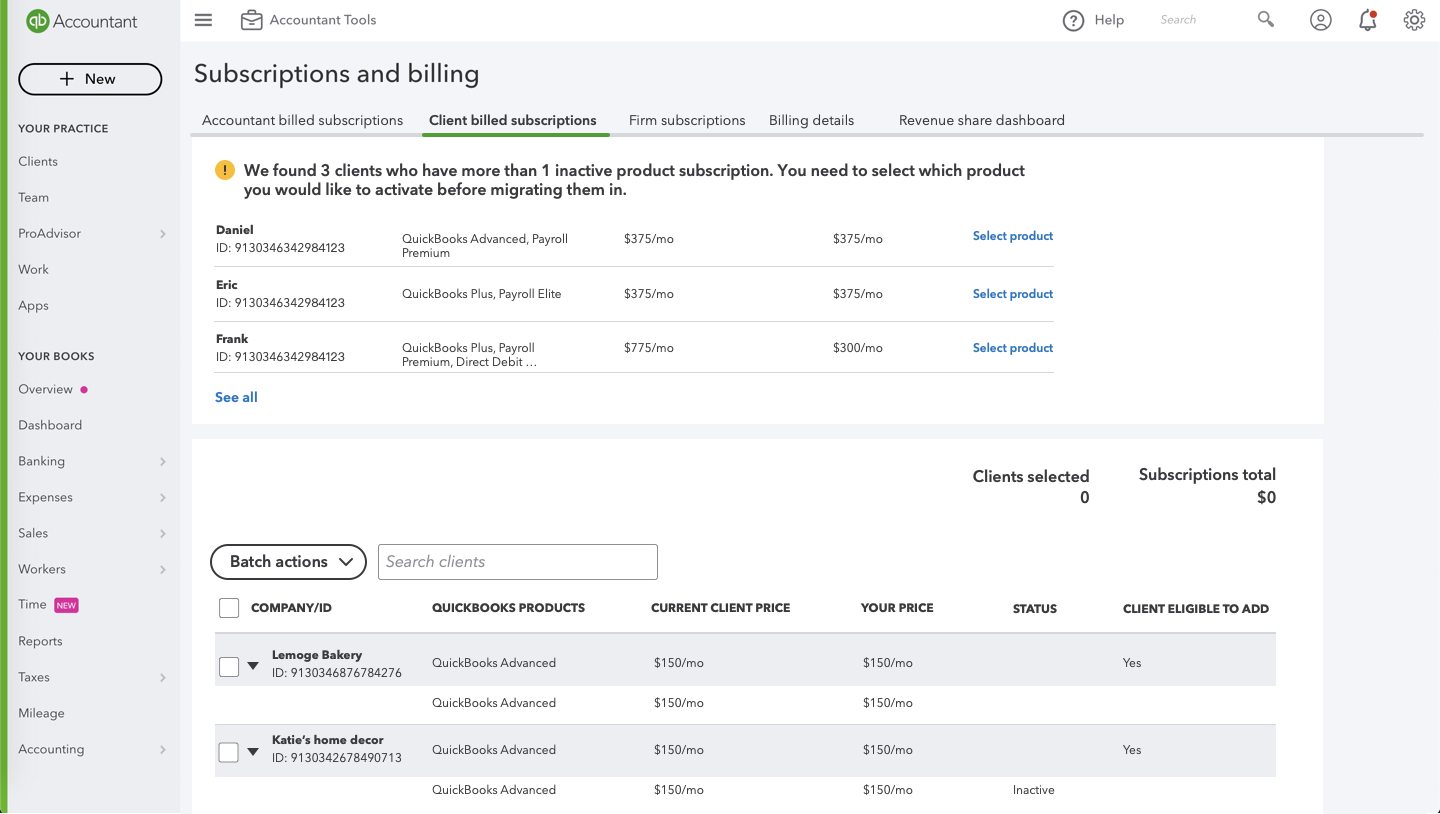Screen dimensions: 1440x814
Task: Expand the ProAdvisor submenu chevron
Action: pyautogui.click(x=162, y=234)
